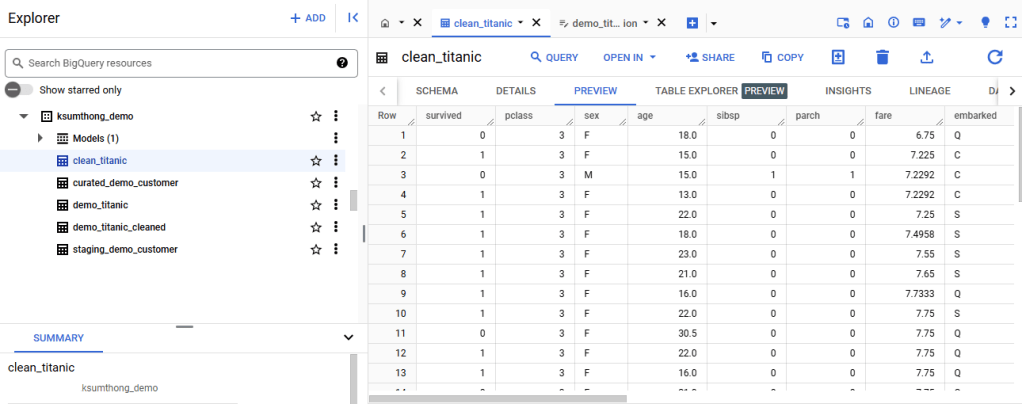Add a new tab with plus icon

pos(692,22)
